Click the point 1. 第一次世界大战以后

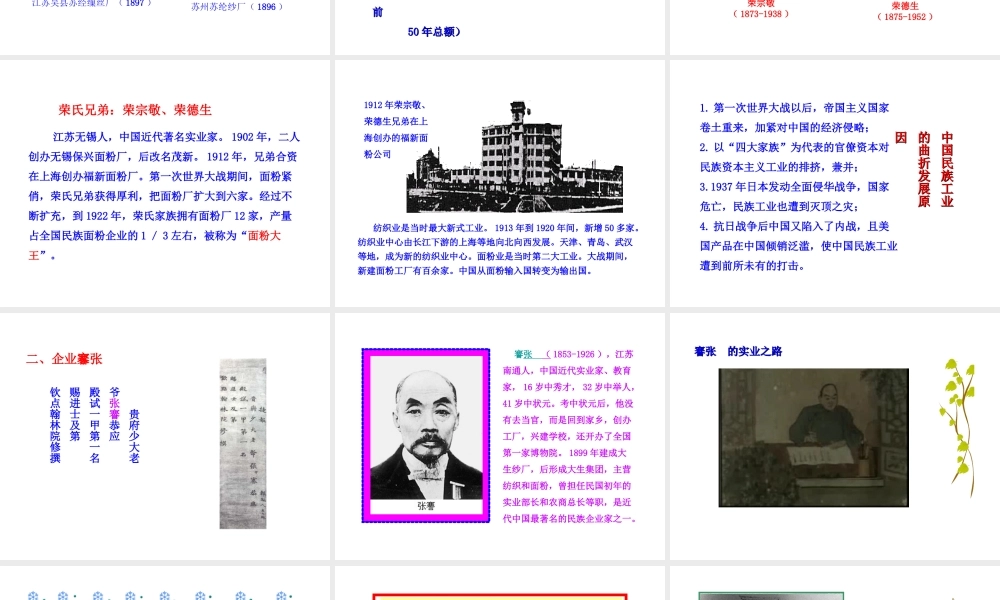794,117
